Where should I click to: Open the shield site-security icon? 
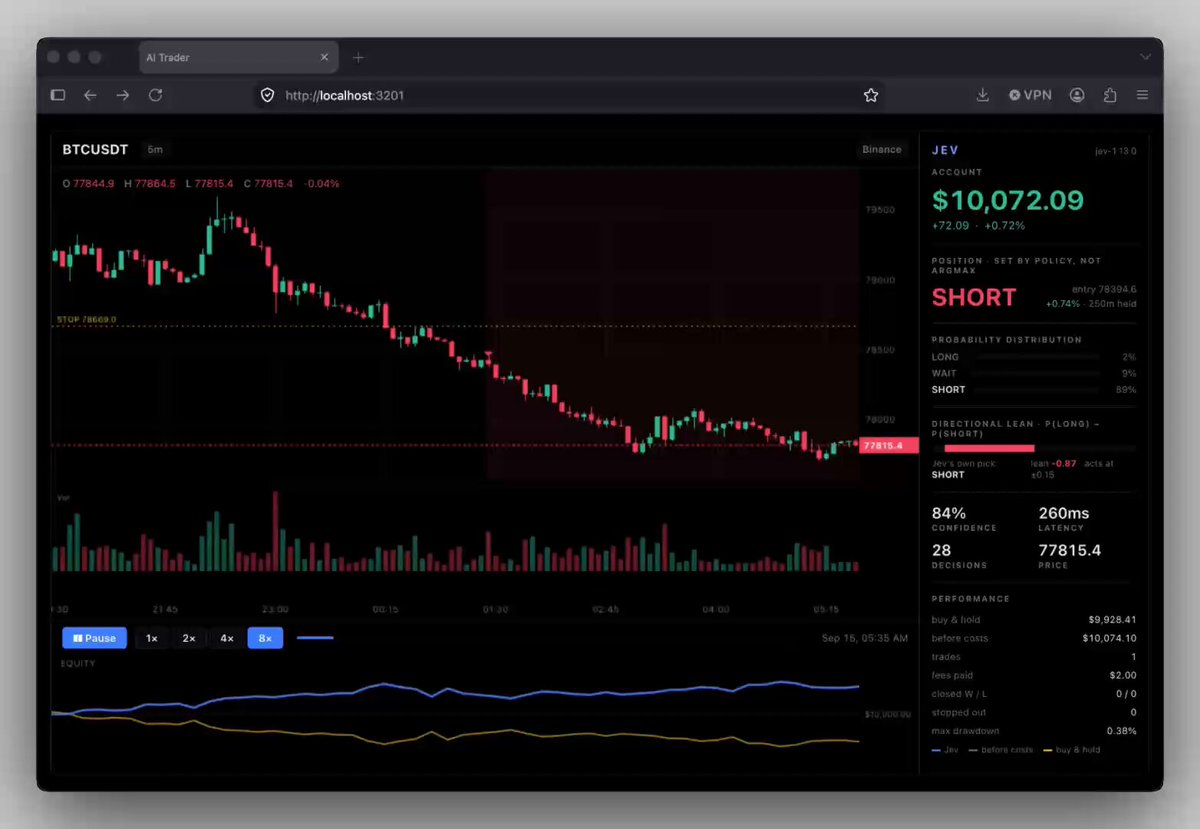[267, 95]
